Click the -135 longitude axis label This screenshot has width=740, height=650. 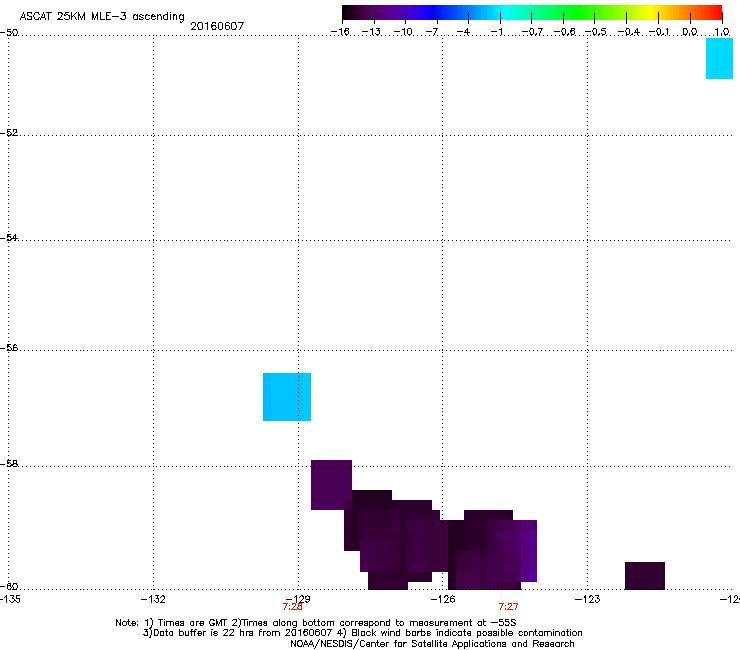[x=10, y=599]
